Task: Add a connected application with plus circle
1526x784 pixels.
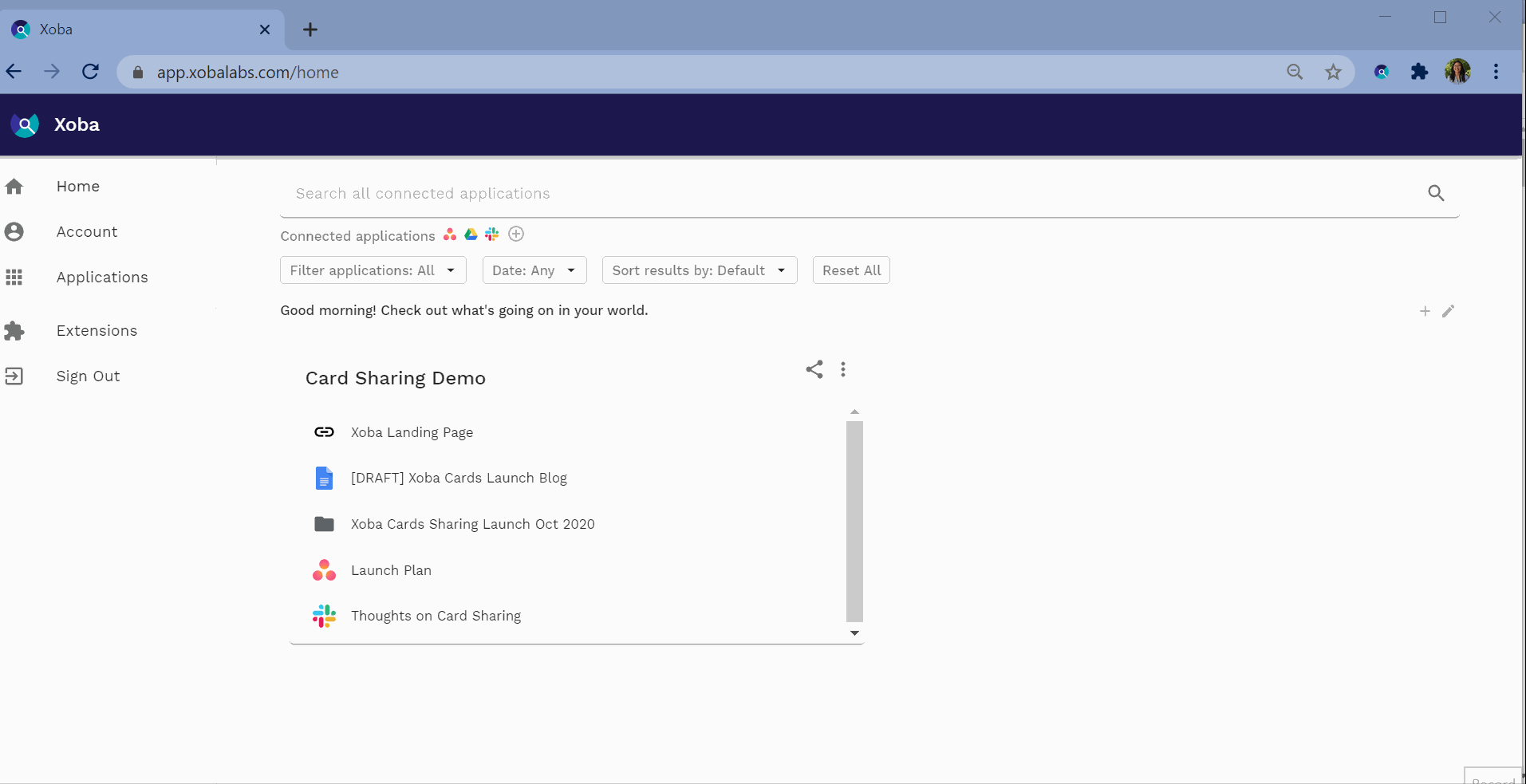Action: [516, 234]
